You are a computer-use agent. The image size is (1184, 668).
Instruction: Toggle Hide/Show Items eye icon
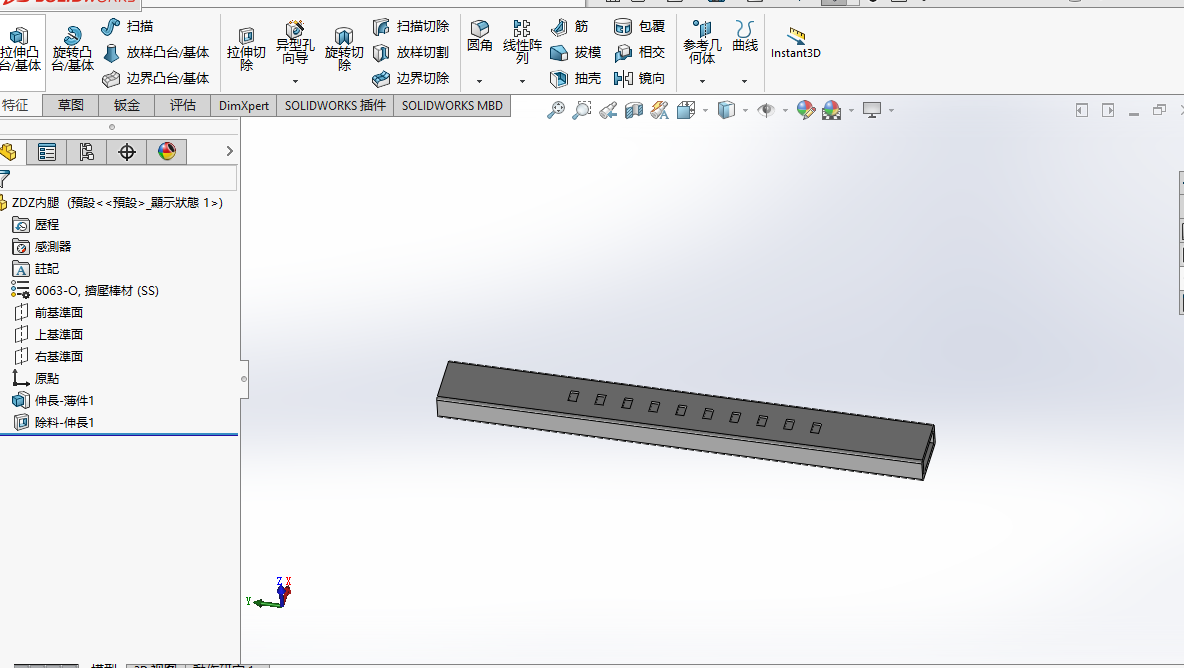tap(766, 110)
